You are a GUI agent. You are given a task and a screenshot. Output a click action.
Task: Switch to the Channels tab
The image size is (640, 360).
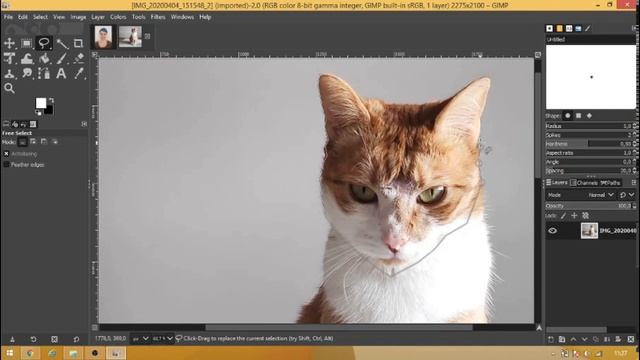point(584,183)
